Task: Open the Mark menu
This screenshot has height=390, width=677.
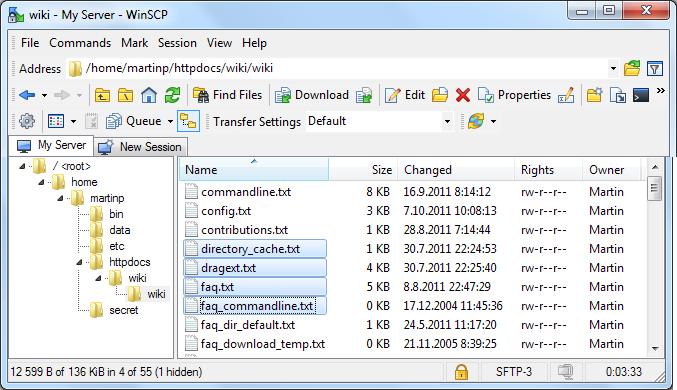Action: click(134, 43)
